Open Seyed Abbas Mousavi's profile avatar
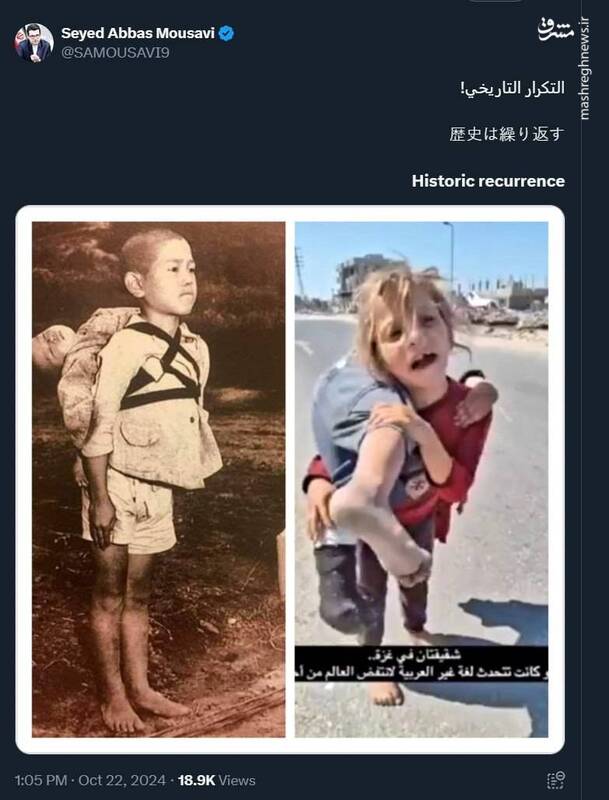 (34, 43)
